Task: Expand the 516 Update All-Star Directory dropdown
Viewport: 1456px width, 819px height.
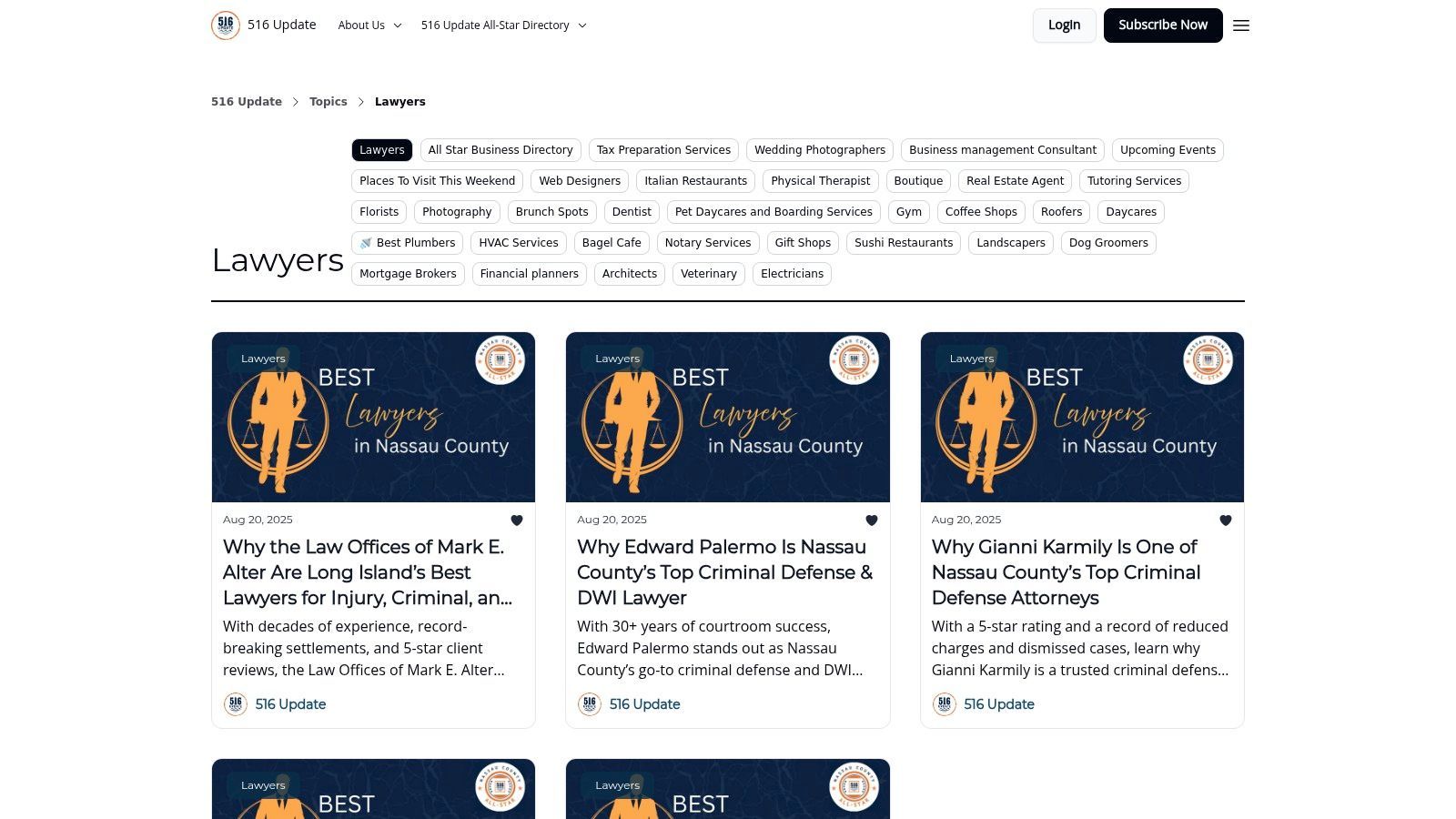Action: pyautogui.click(x=503, y=25)
